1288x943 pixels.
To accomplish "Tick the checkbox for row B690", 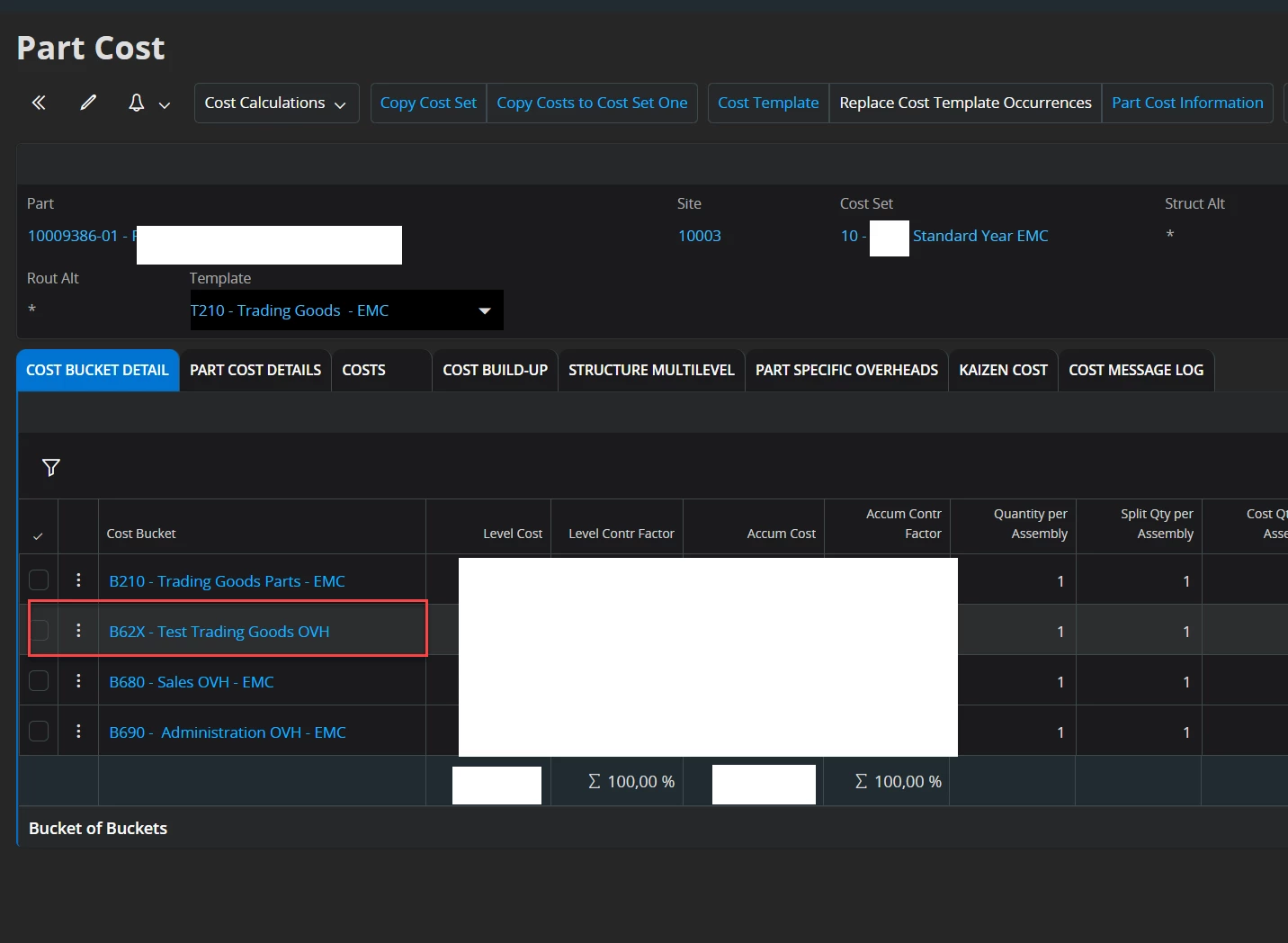I will click(39, 732).
